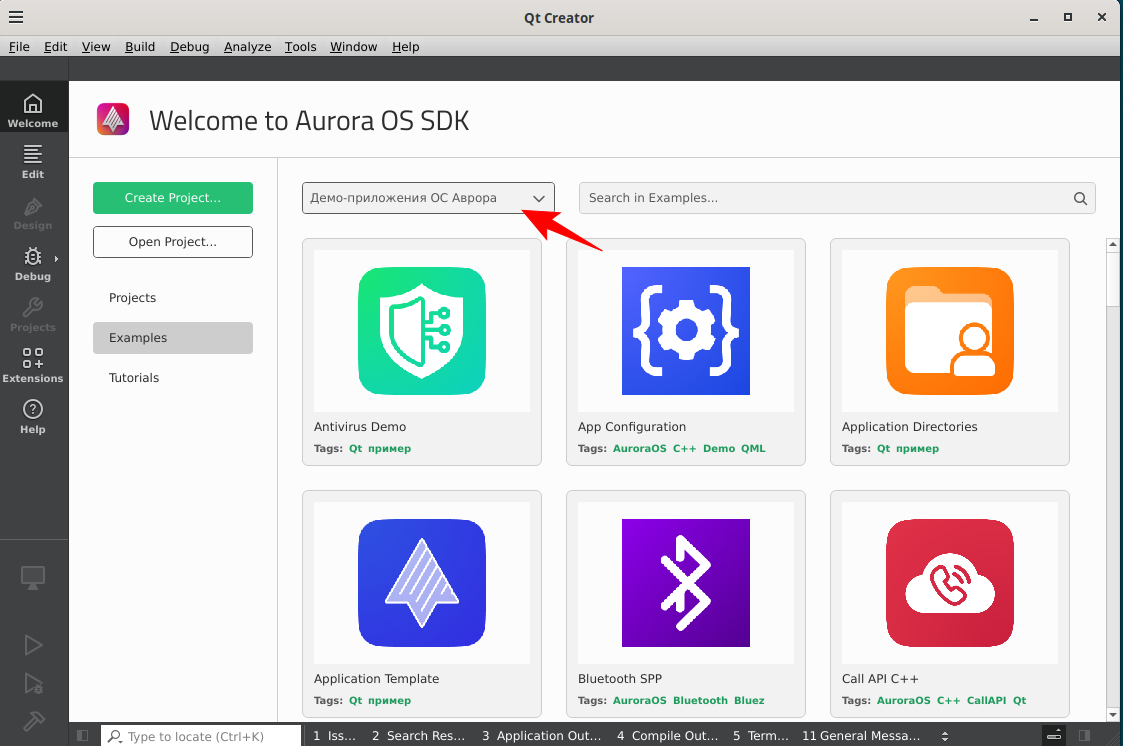Open the Welcome mode
1123x746 pixels.
pos(33,111)
